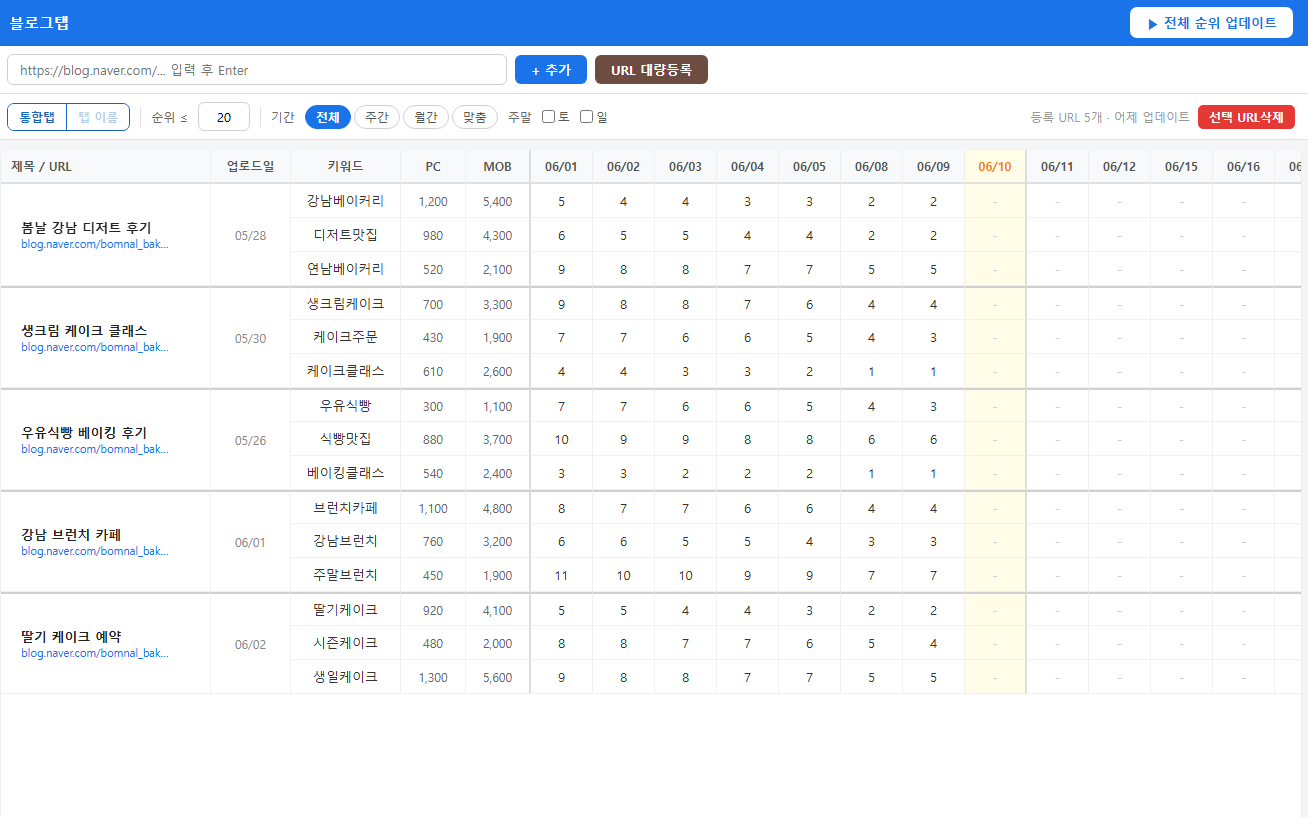Click the 업로드일 column header
The image size is (1308, 817).
coord(251,167)
